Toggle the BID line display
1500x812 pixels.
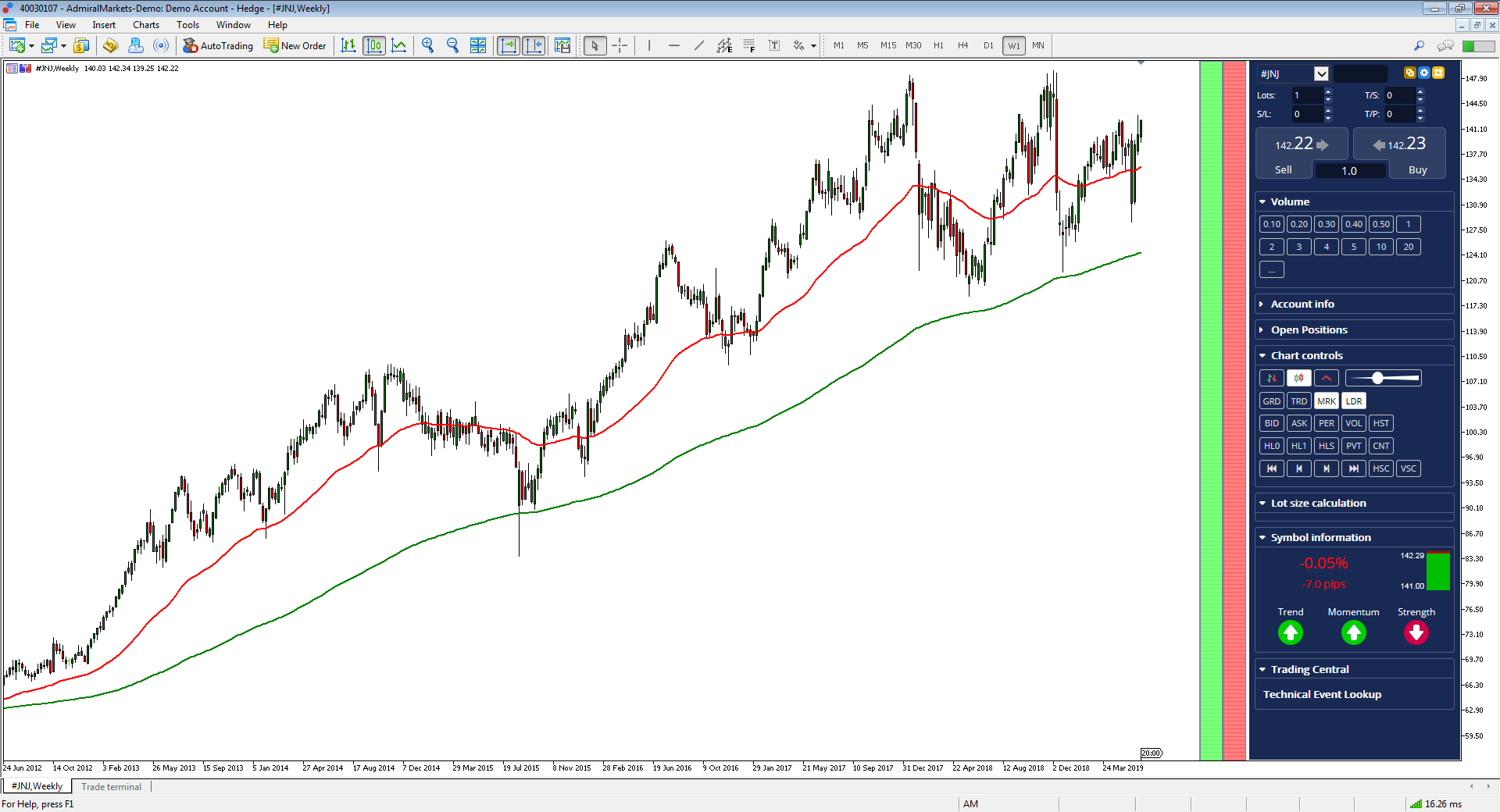click(1271, 423)
